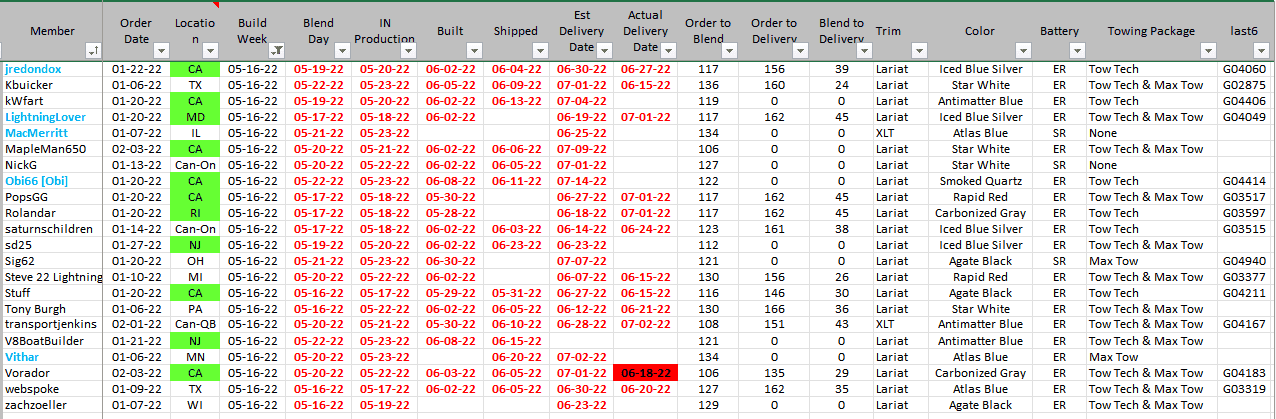Select the Smoked Quartz color cell
1276x419 pixels.
[x=980, y=181]
